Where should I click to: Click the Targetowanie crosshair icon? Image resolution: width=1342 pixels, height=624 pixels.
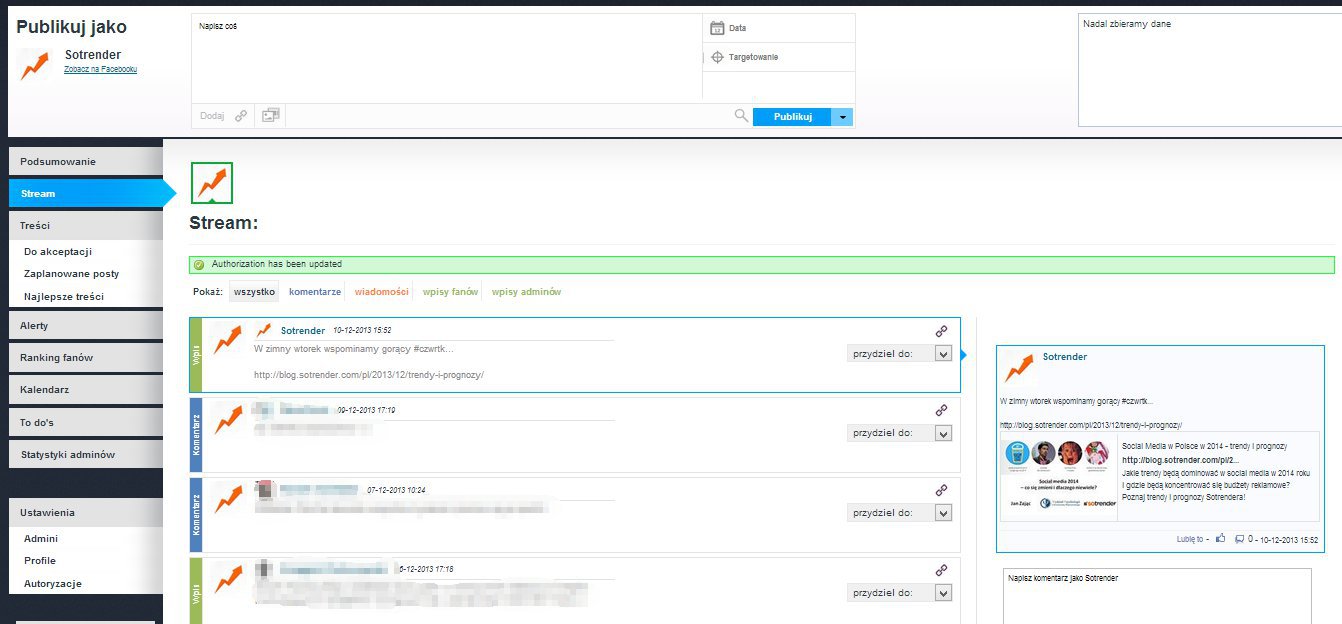click(716, 57)
